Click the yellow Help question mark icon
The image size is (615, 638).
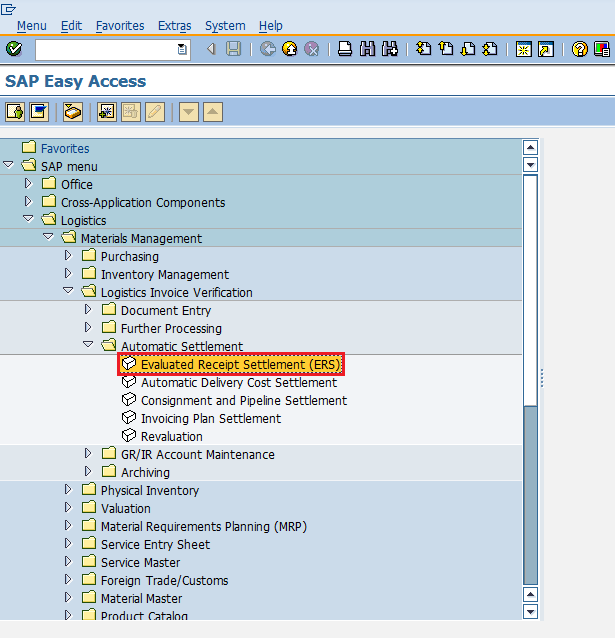tap(579, 49)
